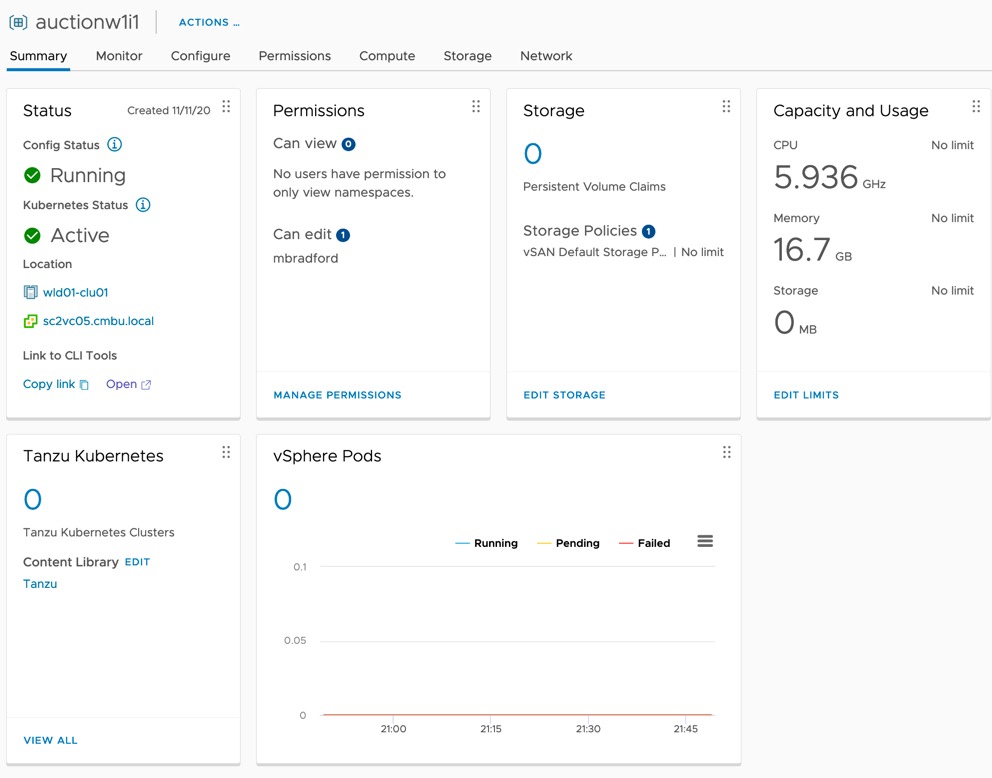Image resolution: width=992 pixels, height=778 pixels.
Task: Click the Tanzu Kubernetes card drag handle
Action: click(226, 452)
